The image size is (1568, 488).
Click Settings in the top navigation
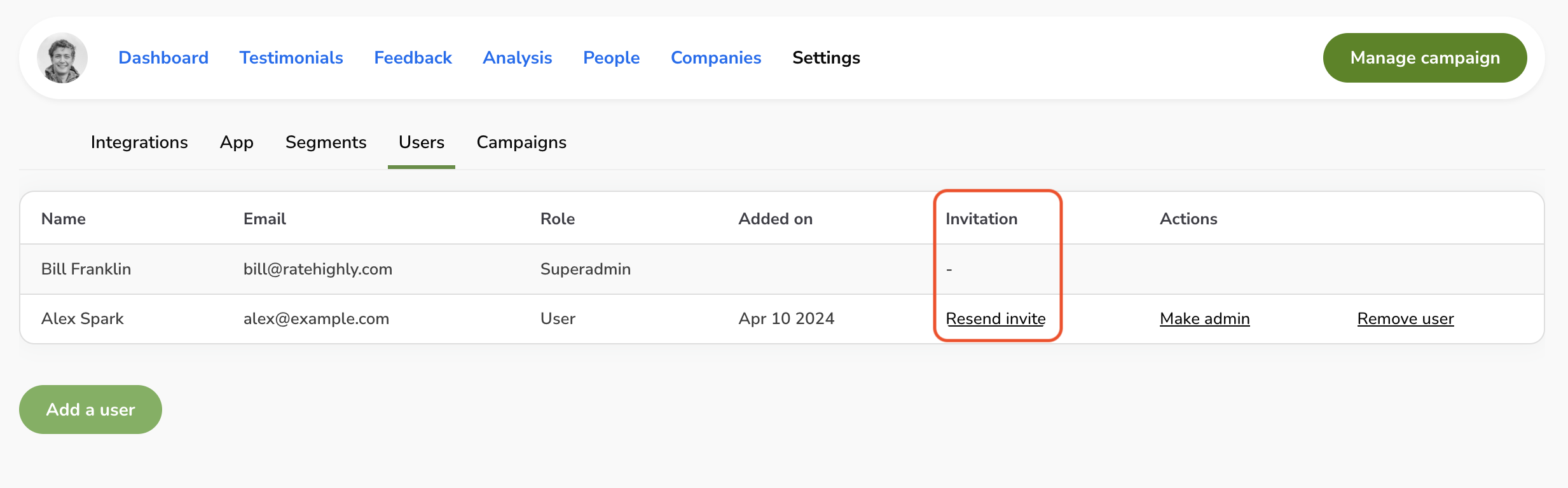click(826, 58)
